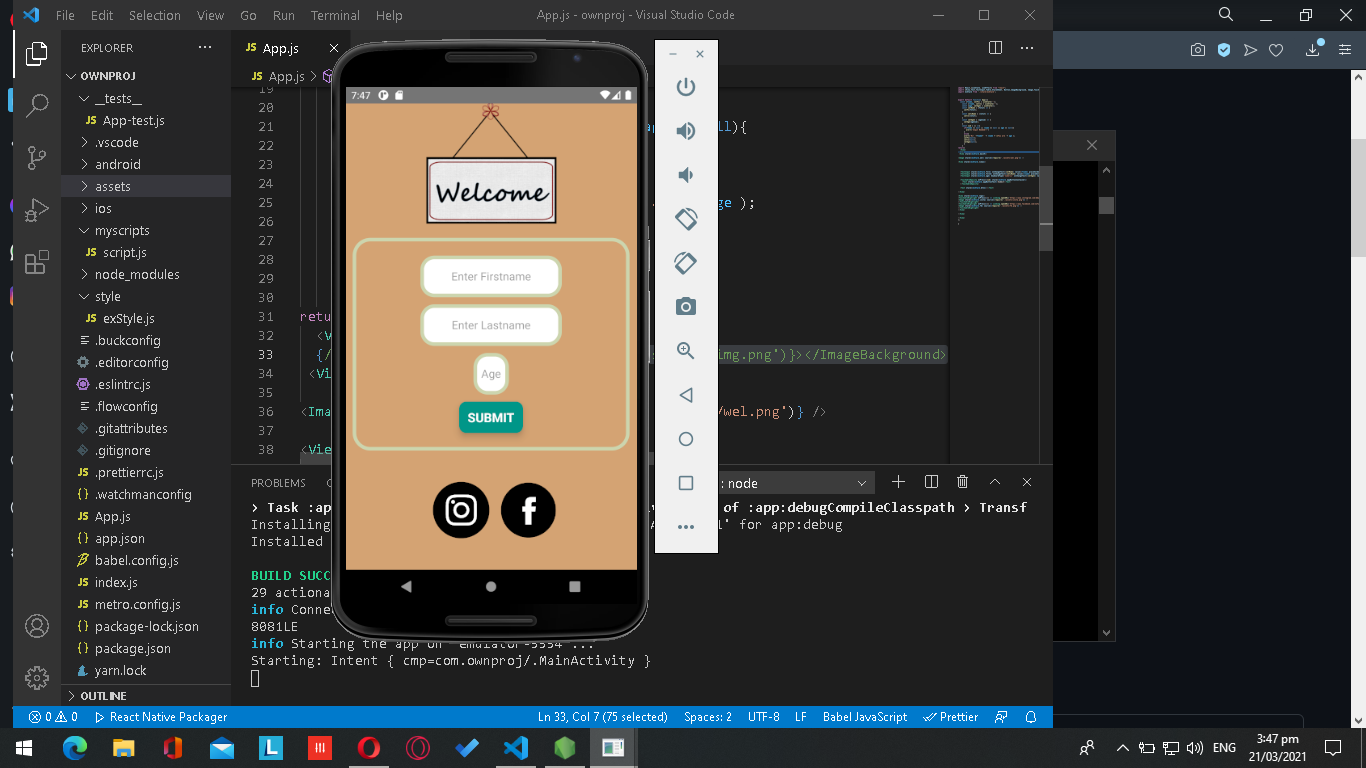The width and height of the screenshot is (1366, 768).
Task: Open the Selection menu
Action: 155,15
